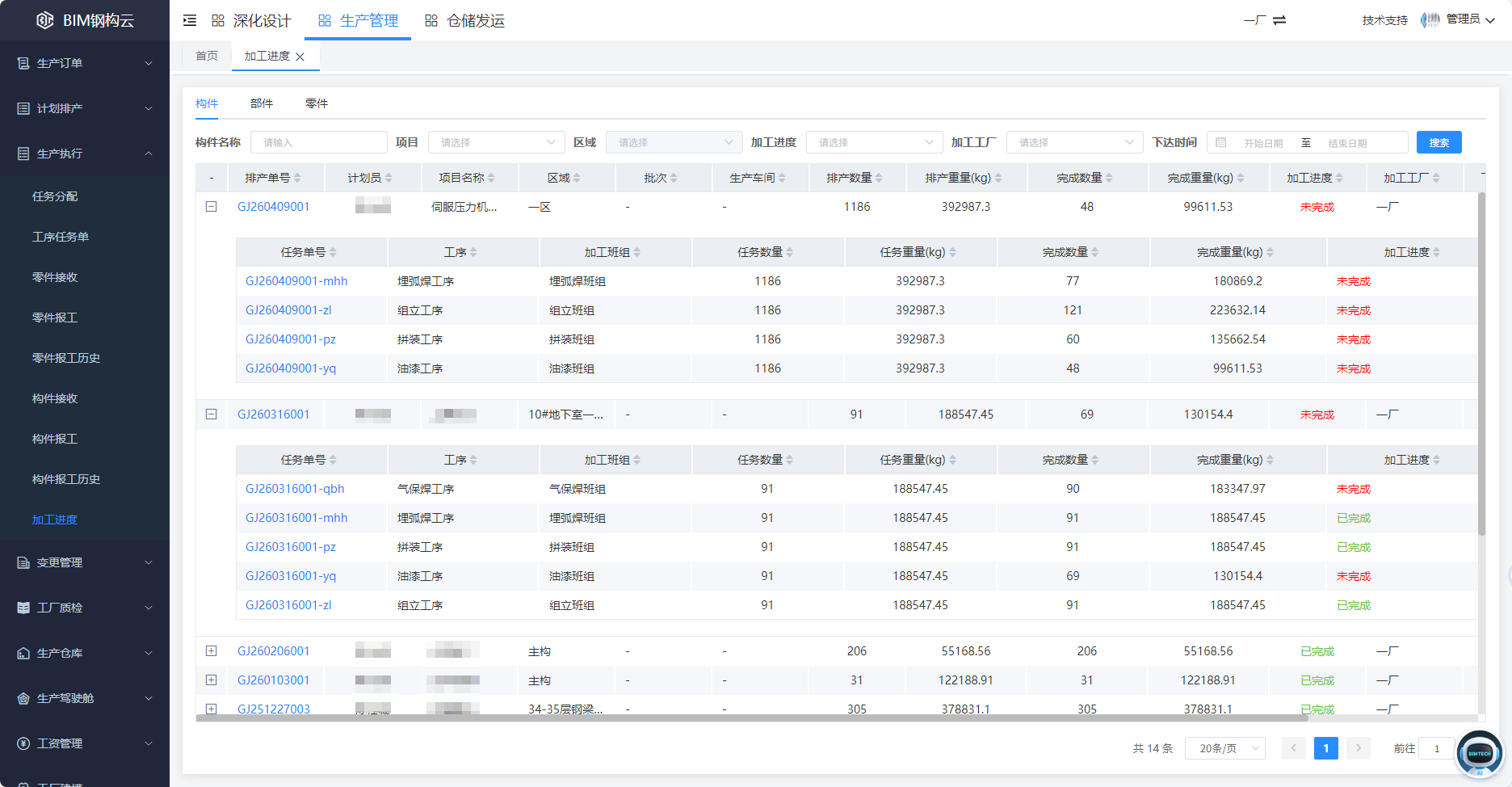Open 技术支持 link
This screenshot has height=787, width=1512.
1385,20
